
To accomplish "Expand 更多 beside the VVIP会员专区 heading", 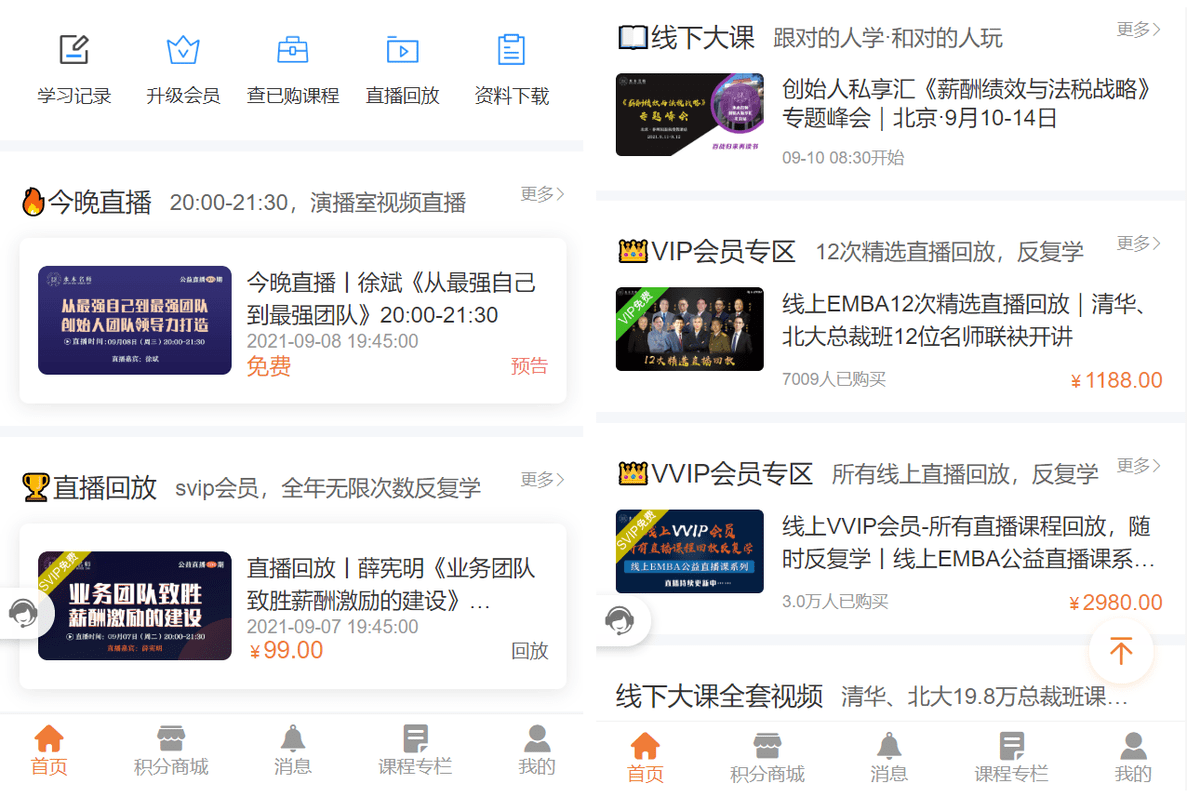I will [x=1138, y=466].
